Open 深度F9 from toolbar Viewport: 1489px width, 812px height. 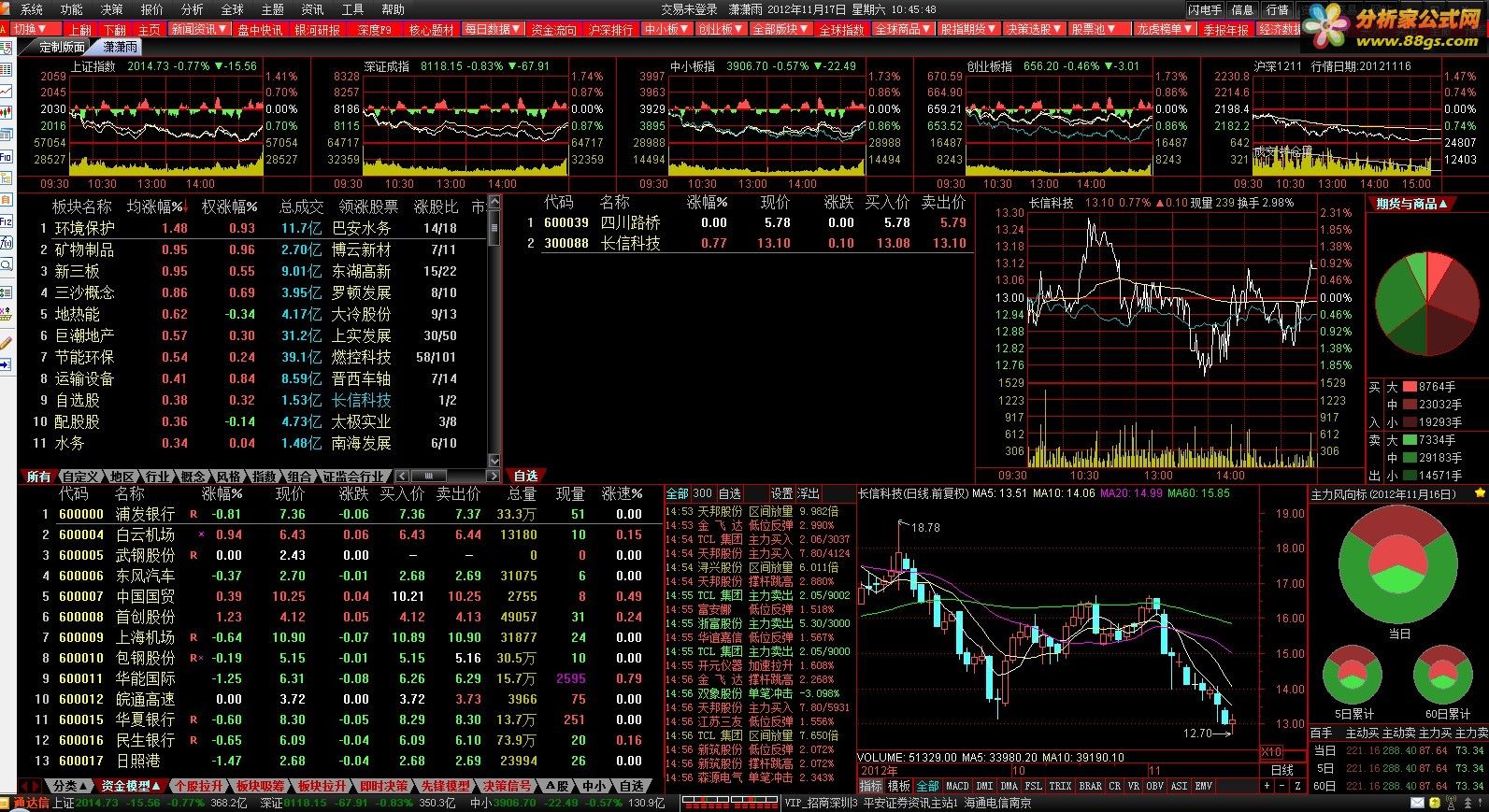coord(375,29)
